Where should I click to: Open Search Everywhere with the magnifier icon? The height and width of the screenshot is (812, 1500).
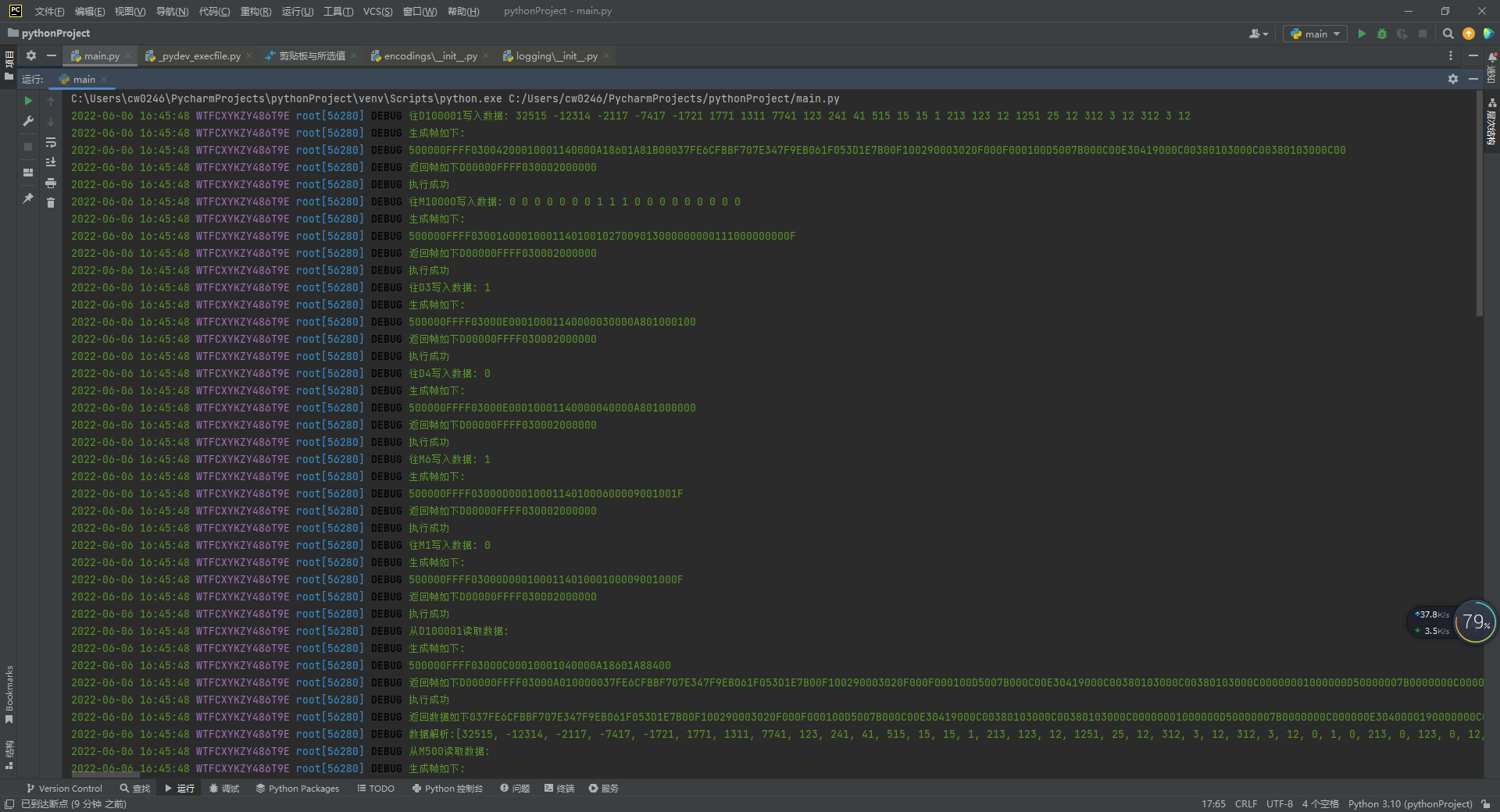coord(1448,34)
